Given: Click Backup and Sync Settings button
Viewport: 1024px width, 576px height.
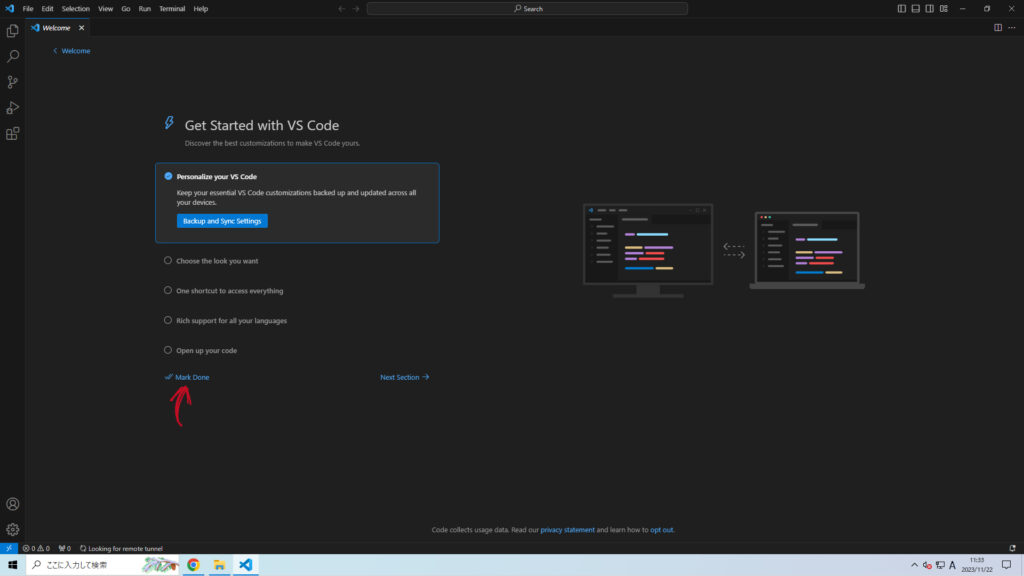Looking at the screenshot, I should [x=222, y=221].
